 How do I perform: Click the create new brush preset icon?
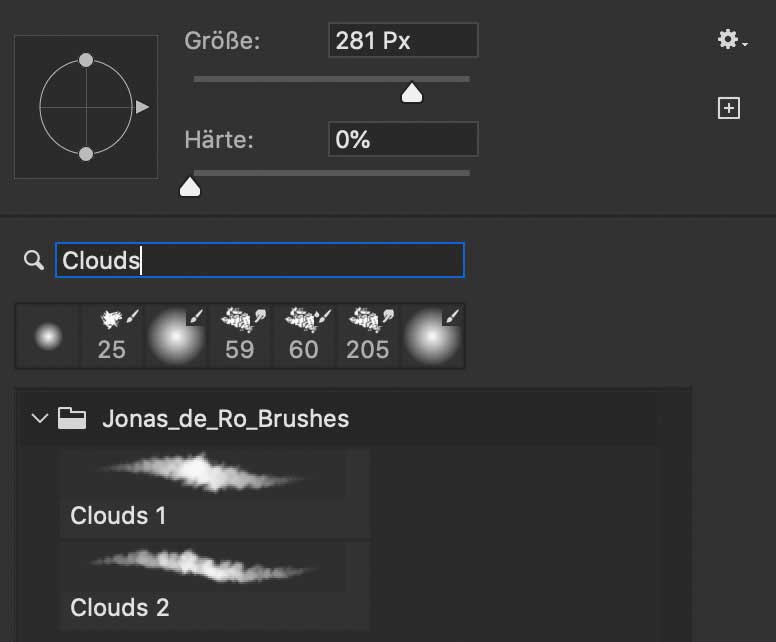pyautogui.click(x=729, y=109)
